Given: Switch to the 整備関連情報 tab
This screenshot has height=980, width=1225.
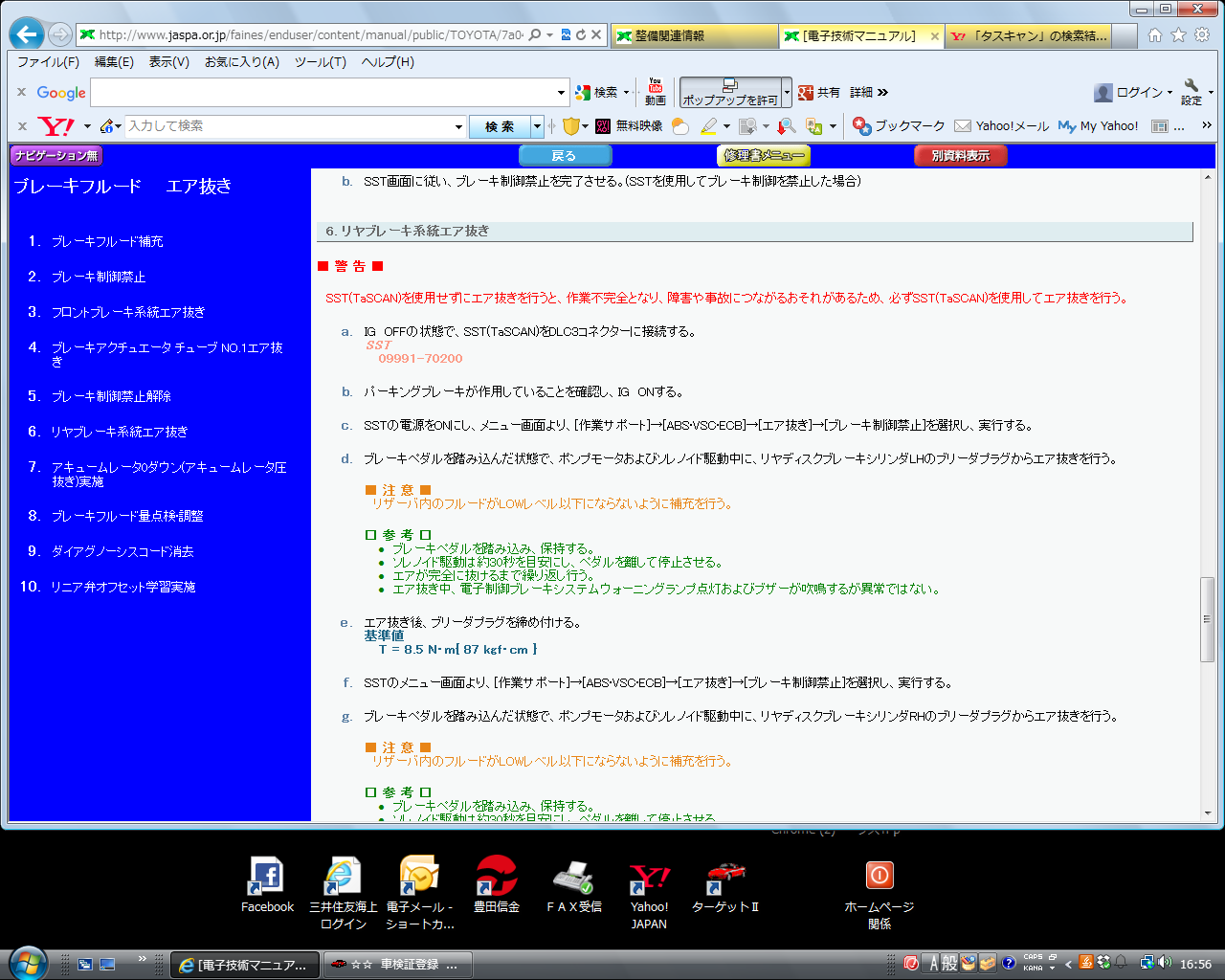Looking at the screenshot, I should [x=694, y=35].
